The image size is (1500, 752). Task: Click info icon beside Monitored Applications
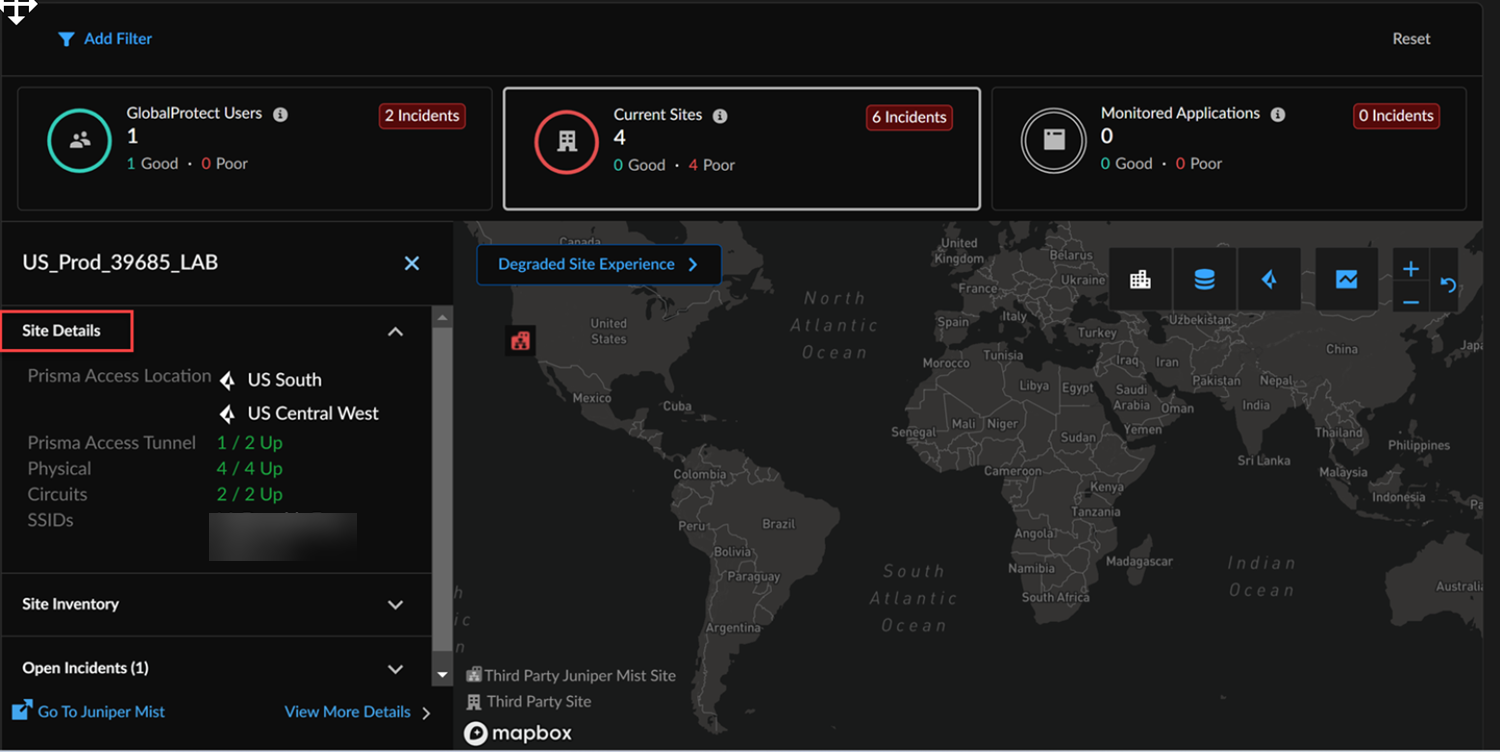pos(1277,114)
